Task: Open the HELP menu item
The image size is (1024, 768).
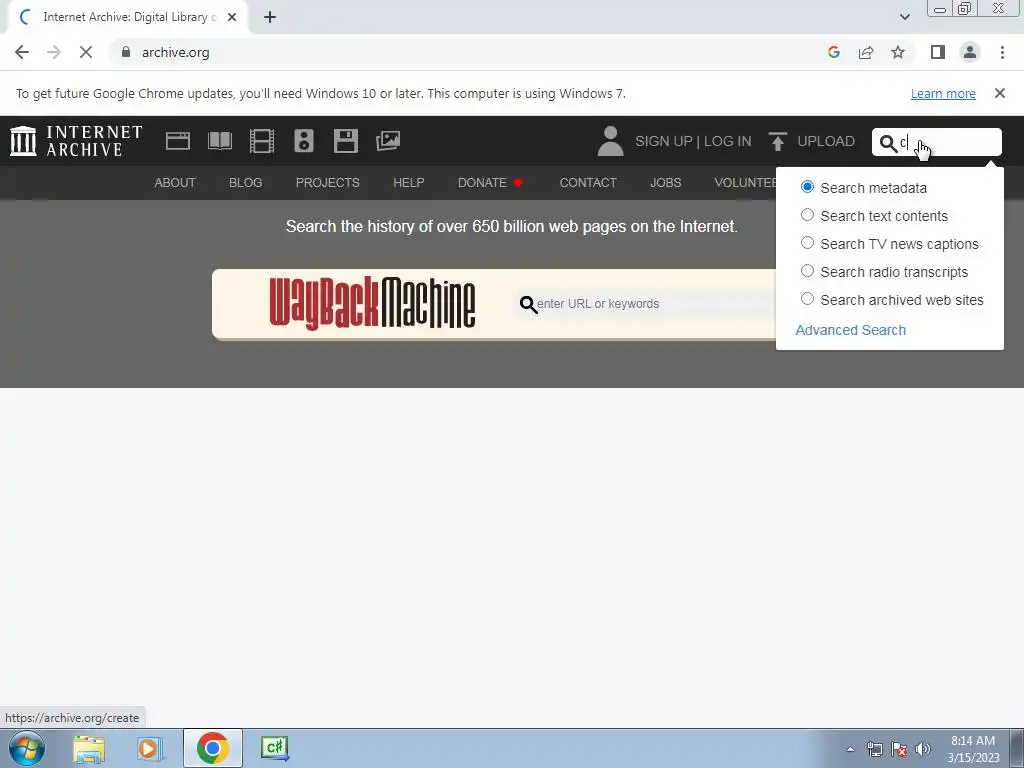Action: 409,183
